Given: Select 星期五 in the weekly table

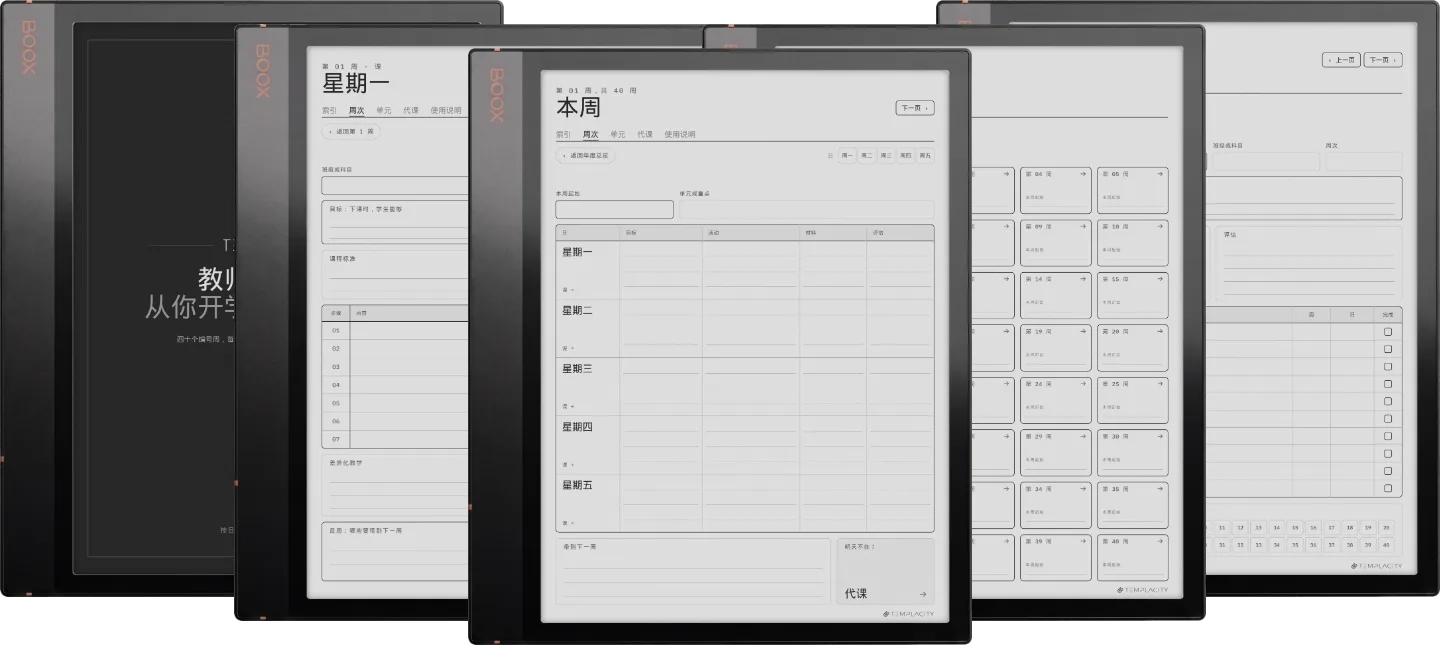Looking at the screenshot, I should coord(577,485).
